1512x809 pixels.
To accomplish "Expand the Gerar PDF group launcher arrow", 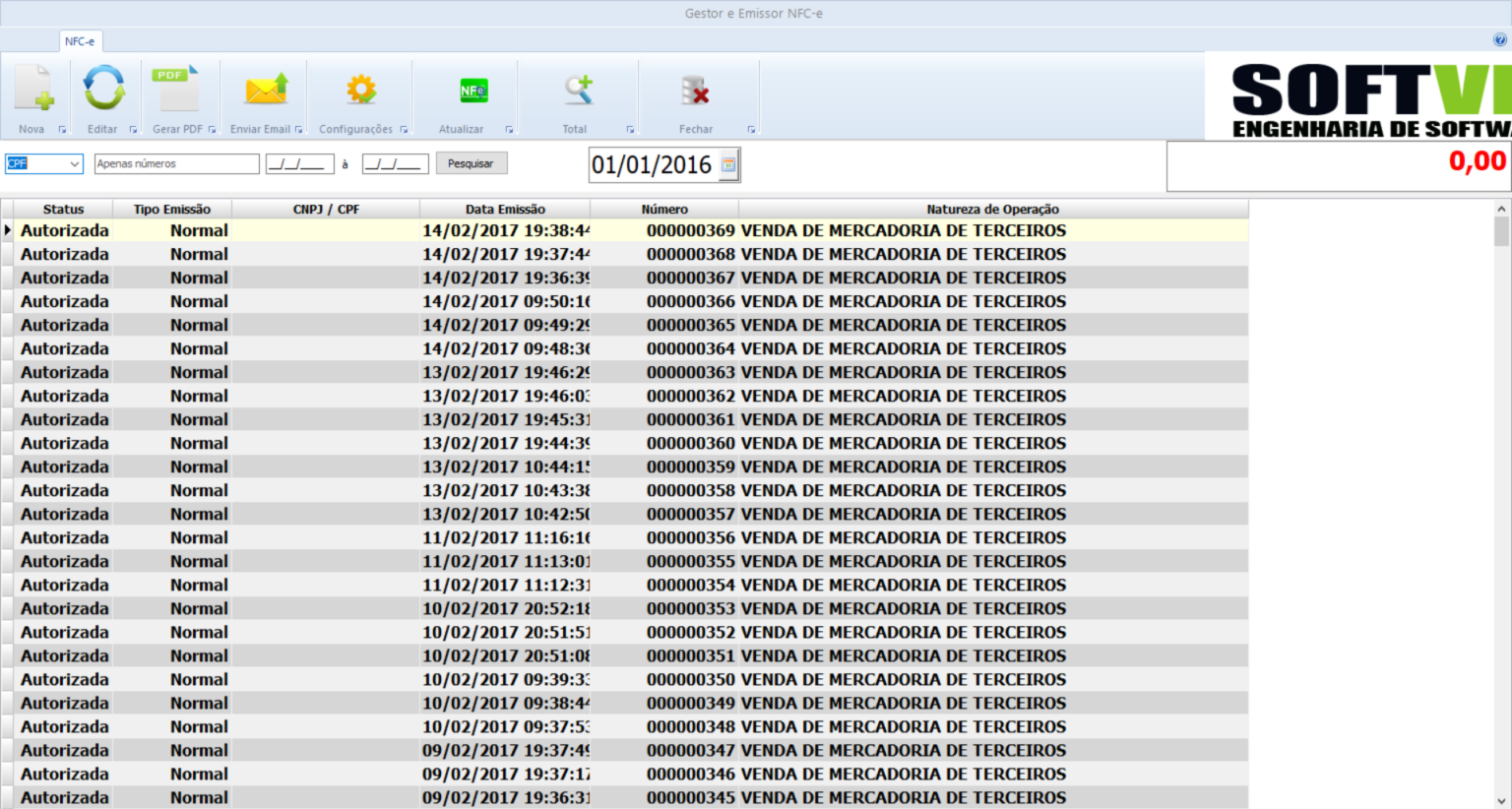I will [x=212, y=130].
